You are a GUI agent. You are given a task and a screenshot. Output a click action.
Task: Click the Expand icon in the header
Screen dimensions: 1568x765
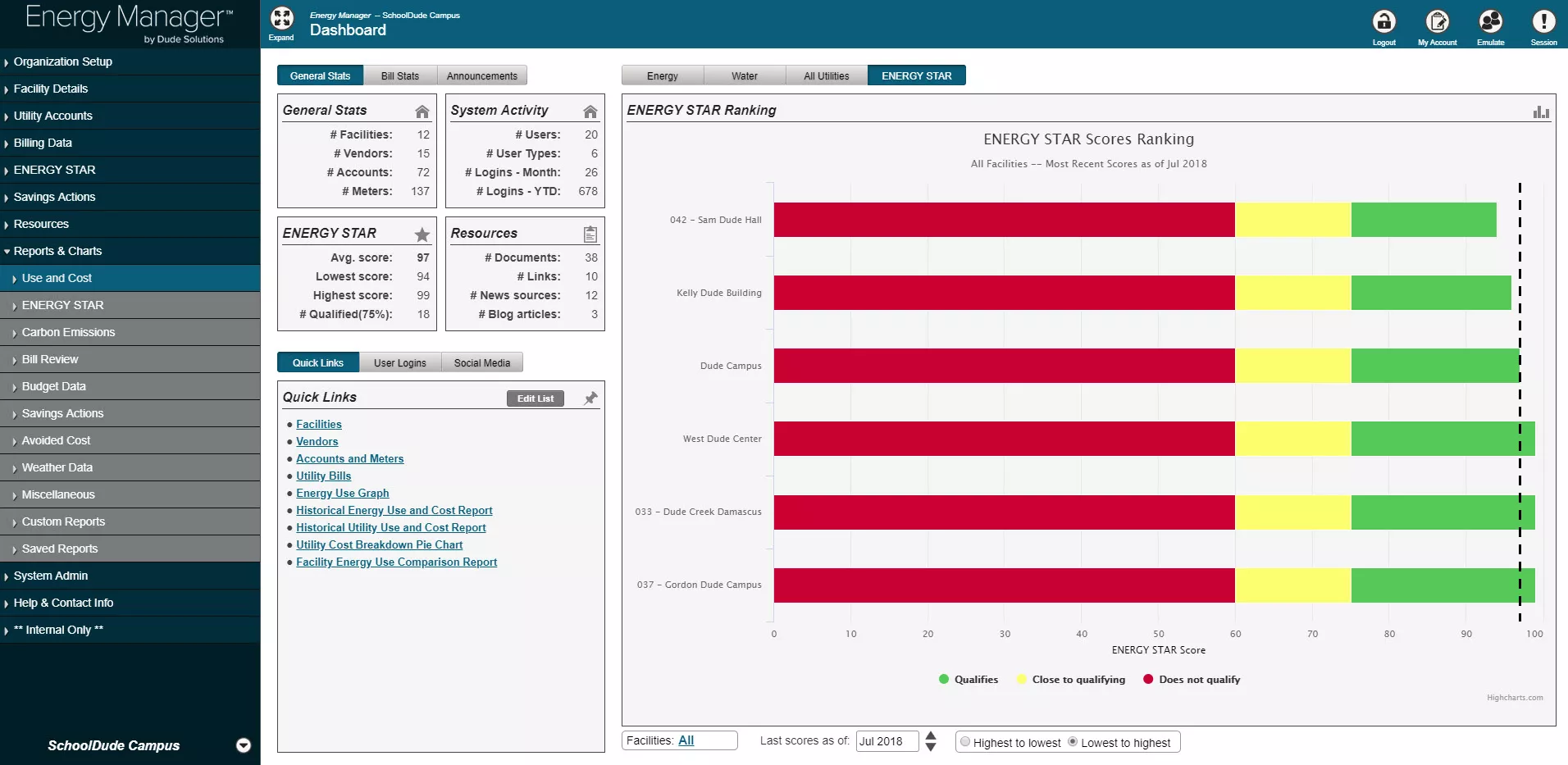tap(281, 19)
